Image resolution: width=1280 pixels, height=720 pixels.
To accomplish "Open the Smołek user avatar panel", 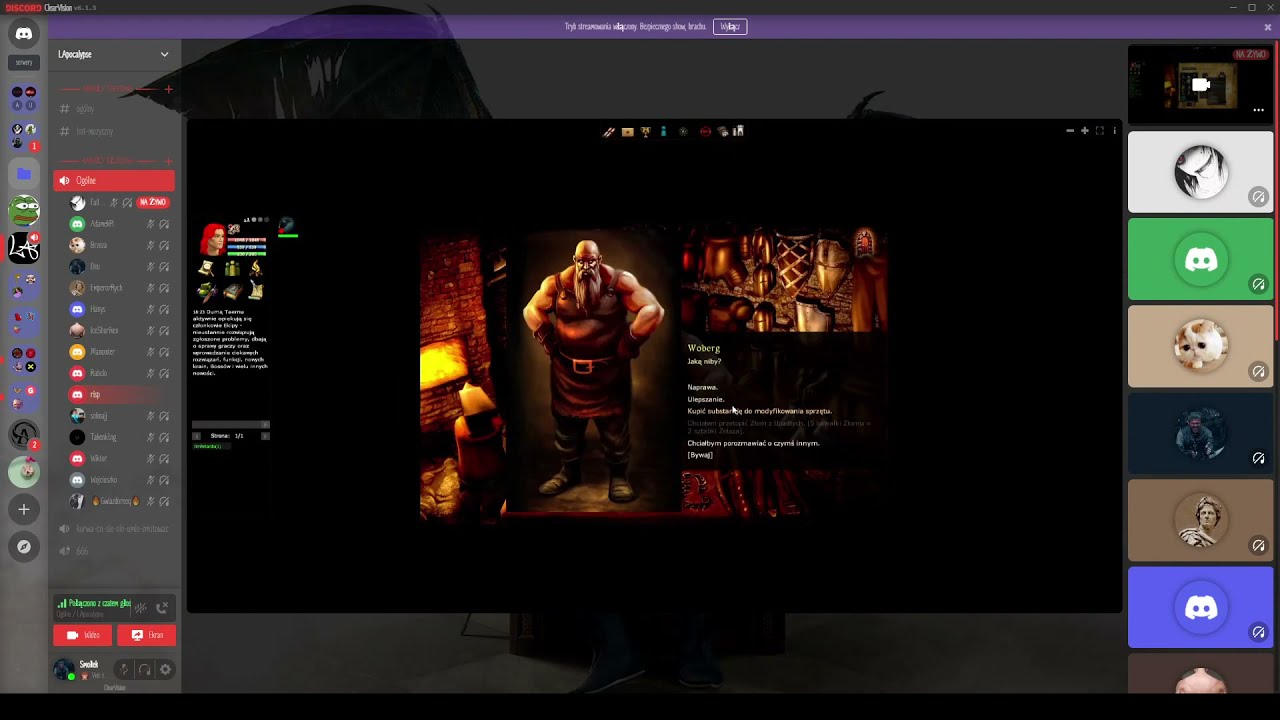I will coord(64,669).
